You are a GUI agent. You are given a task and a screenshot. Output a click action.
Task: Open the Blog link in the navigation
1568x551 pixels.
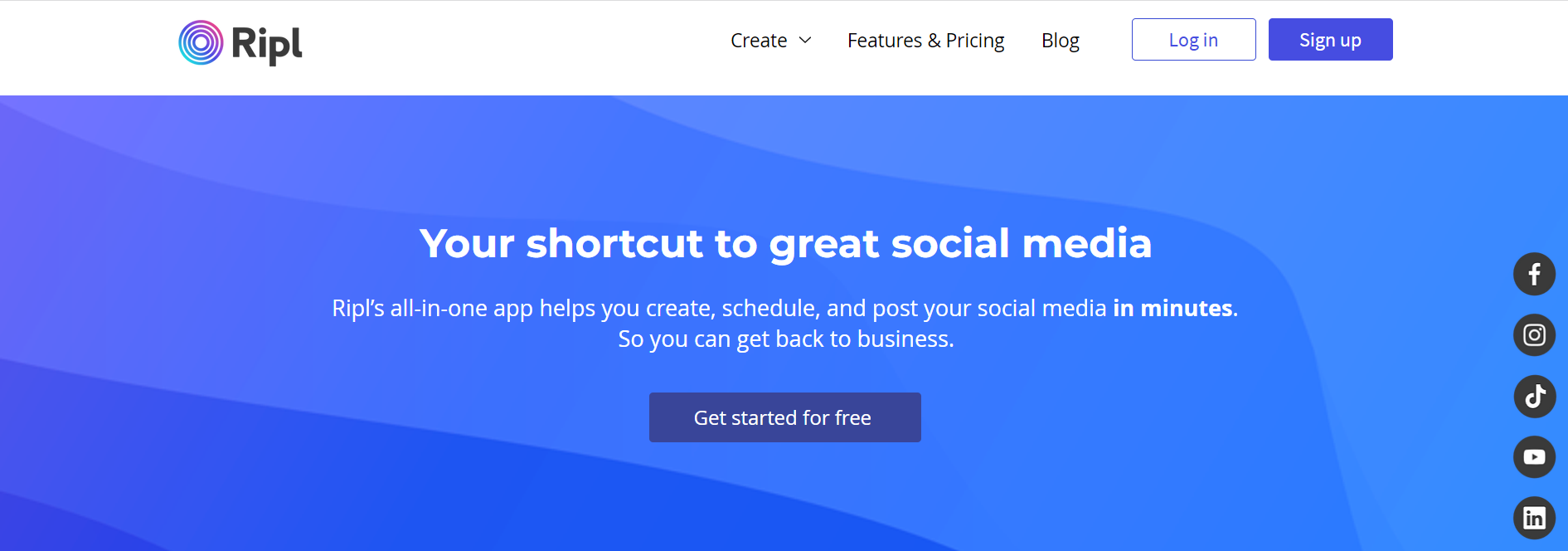point(1060,41)
